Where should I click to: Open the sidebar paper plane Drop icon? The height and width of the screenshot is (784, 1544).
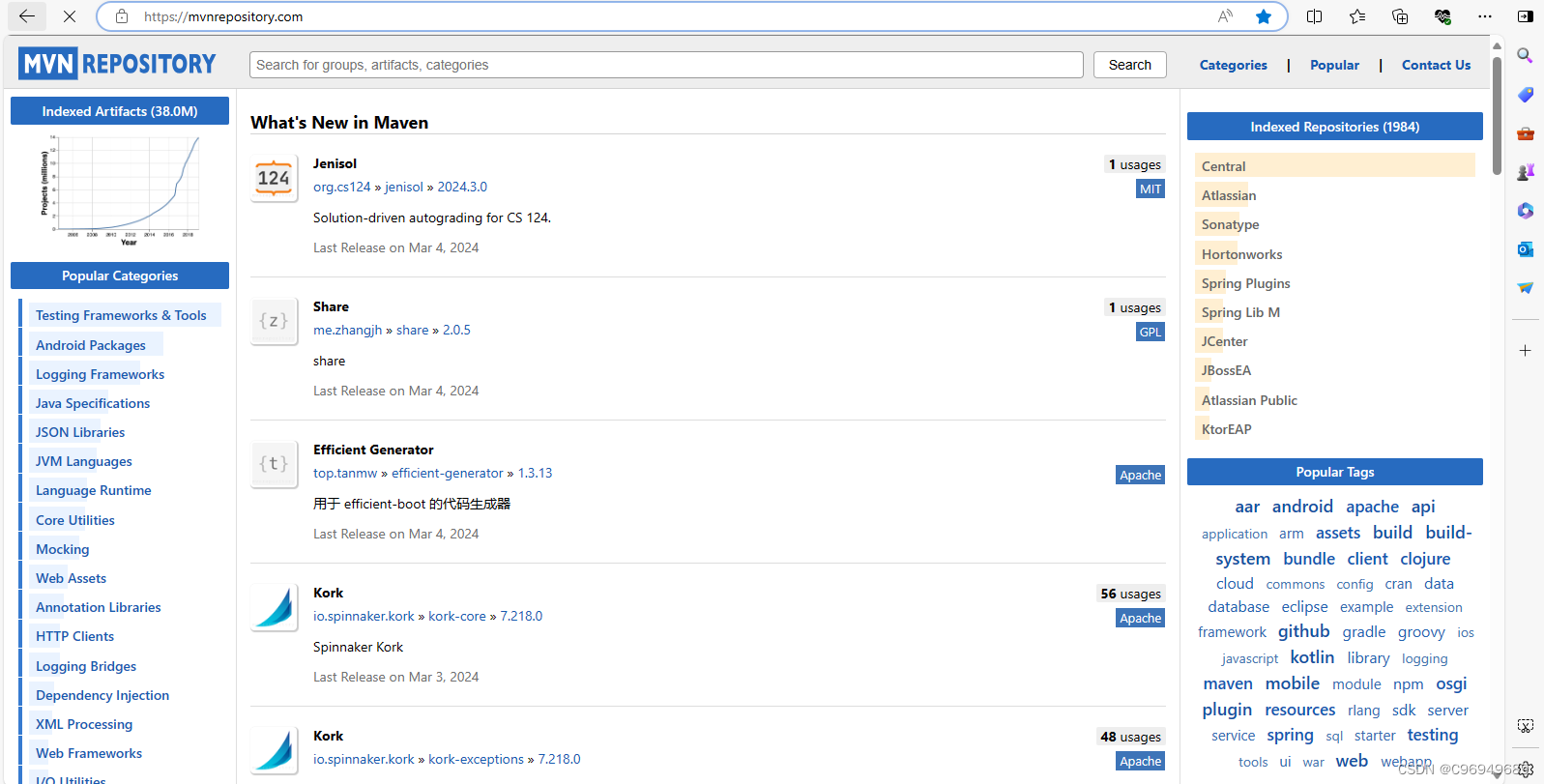1525,288
